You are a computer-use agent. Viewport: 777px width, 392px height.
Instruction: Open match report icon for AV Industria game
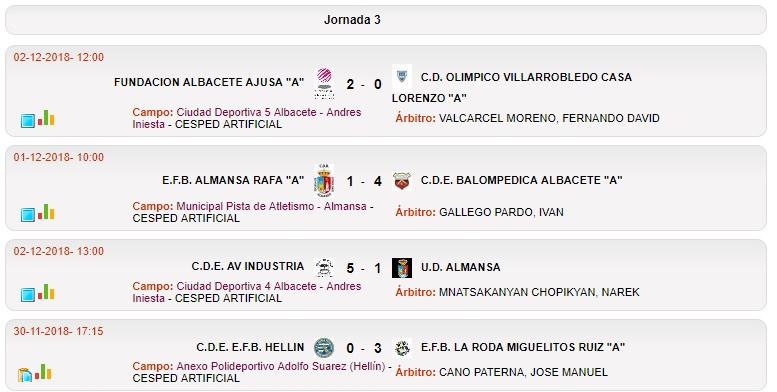tap(28, 294)
